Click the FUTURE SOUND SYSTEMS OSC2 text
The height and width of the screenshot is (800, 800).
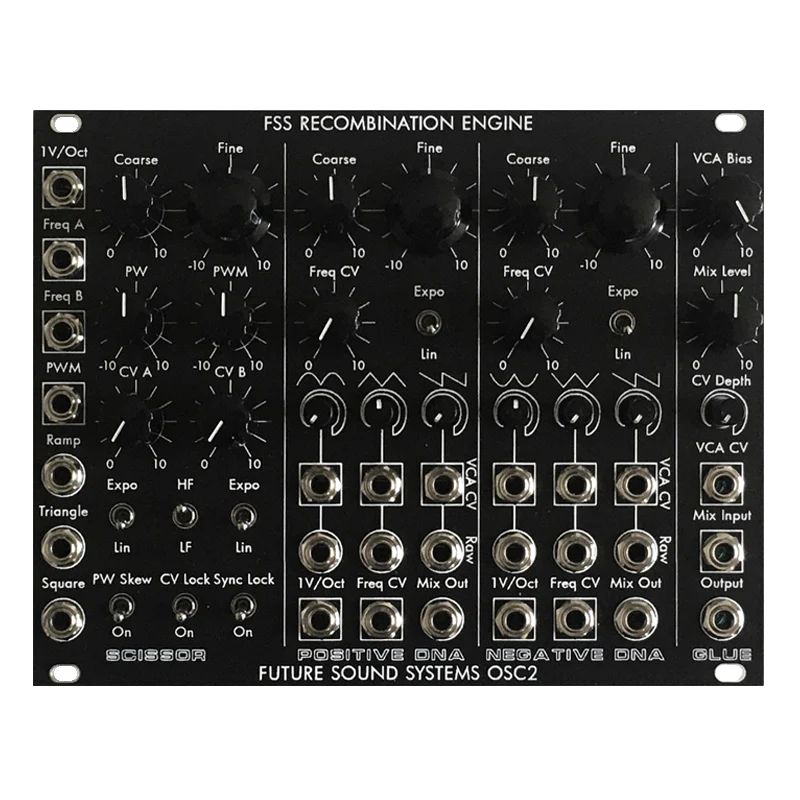(x=398, y=673)
